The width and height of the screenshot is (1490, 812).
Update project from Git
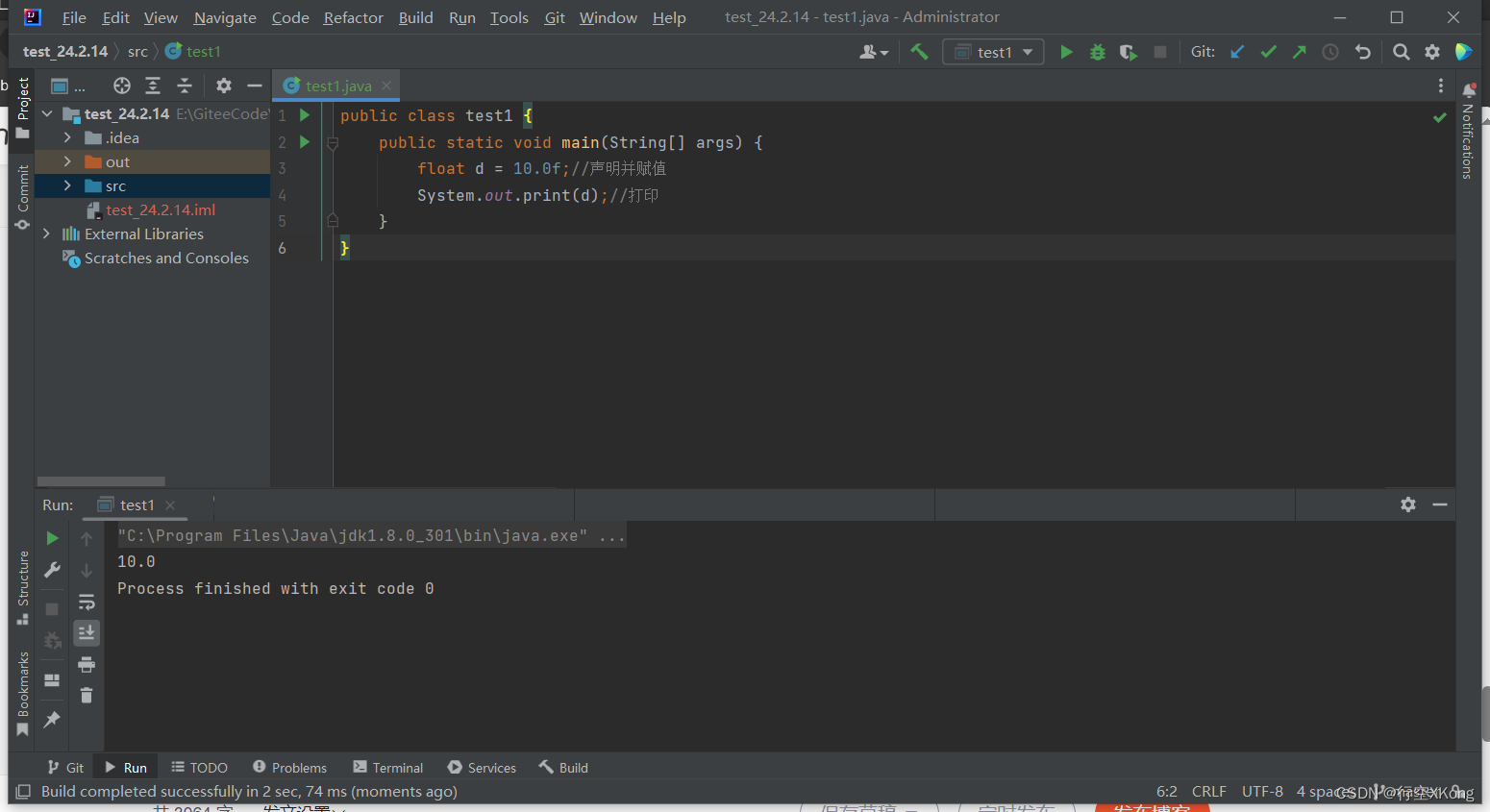click(1237, 51)
